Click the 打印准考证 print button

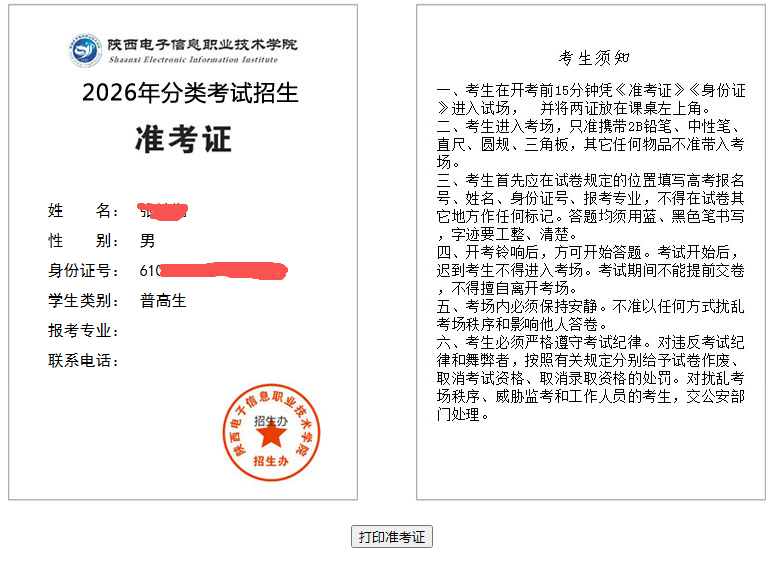pos(392,537)
